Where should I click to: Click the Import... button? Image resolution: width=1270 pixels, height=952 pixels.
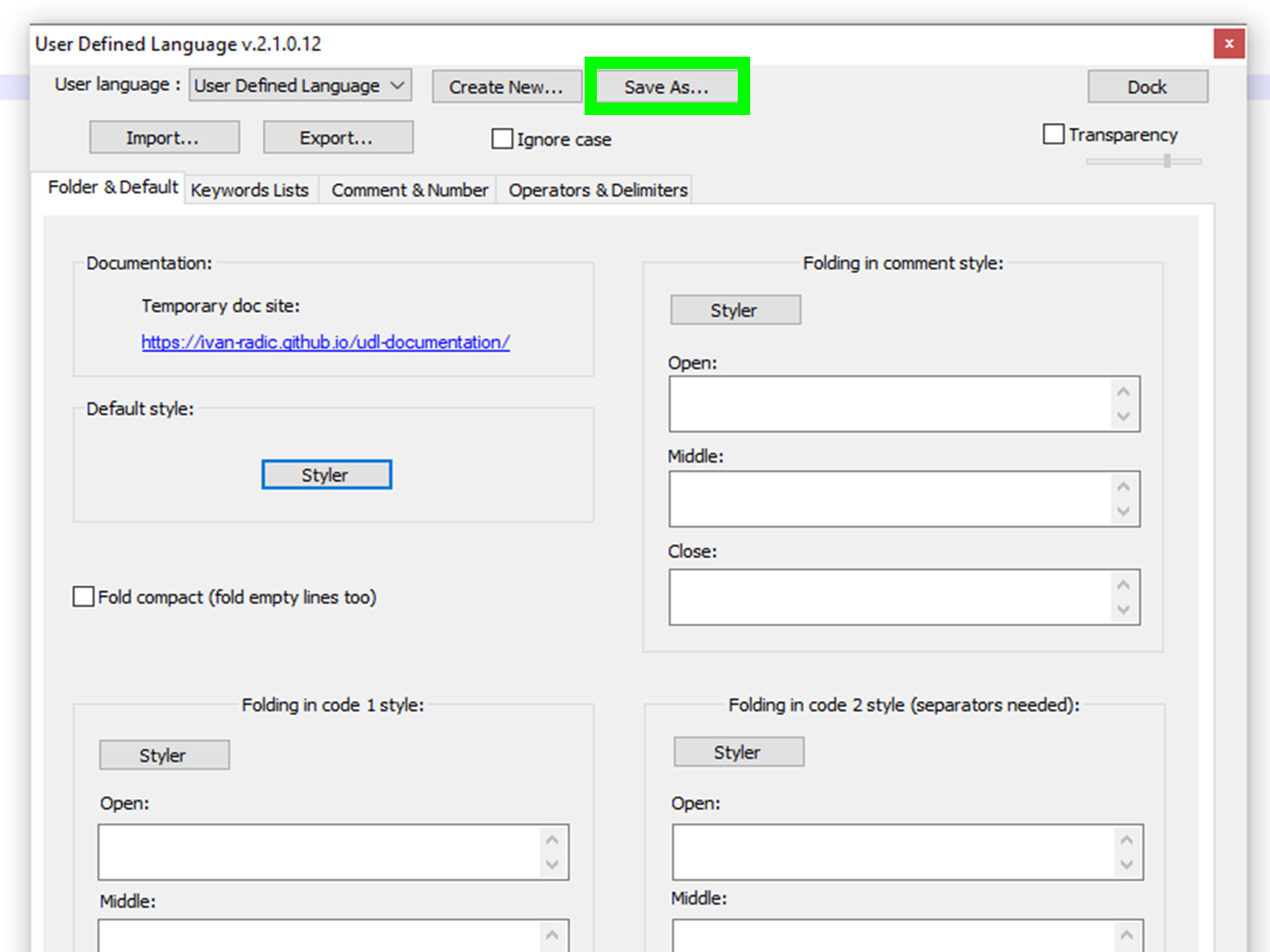(x=164, y=138)
